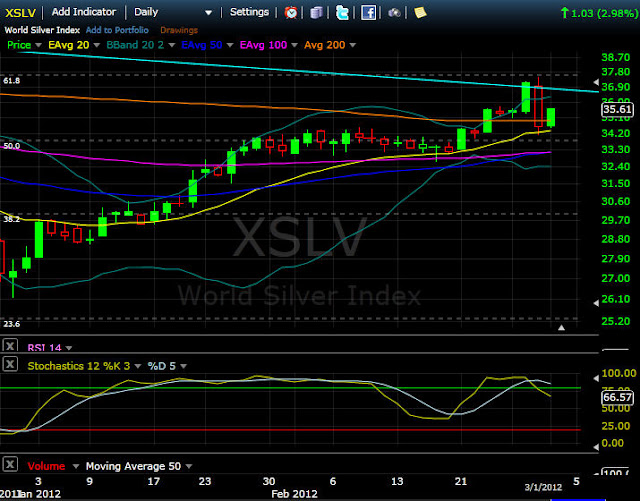Open the Settings menu
The image size is (640, 501).
pyautogui.click(x=249, y=12)
